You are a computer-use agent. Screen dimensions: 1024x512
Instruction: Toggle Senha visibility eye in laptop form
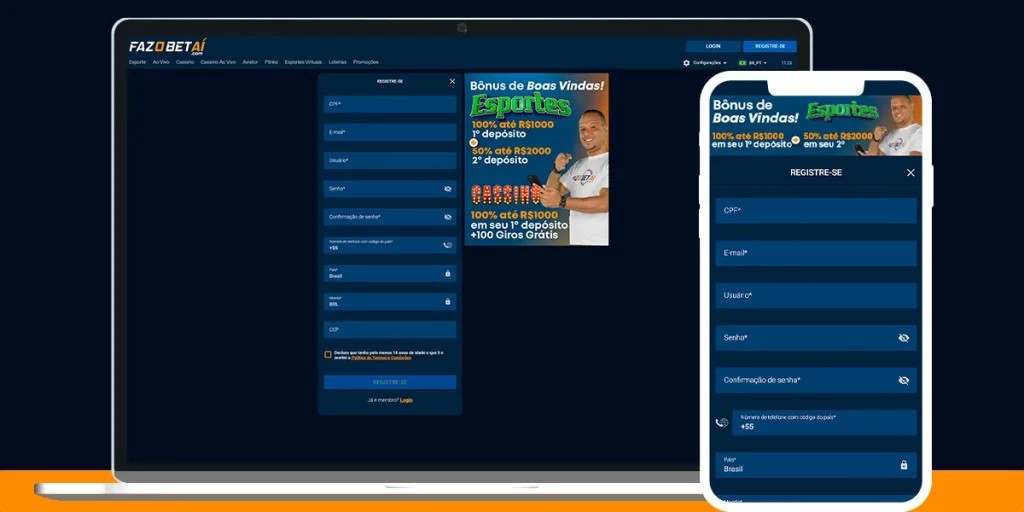[447, 189]
